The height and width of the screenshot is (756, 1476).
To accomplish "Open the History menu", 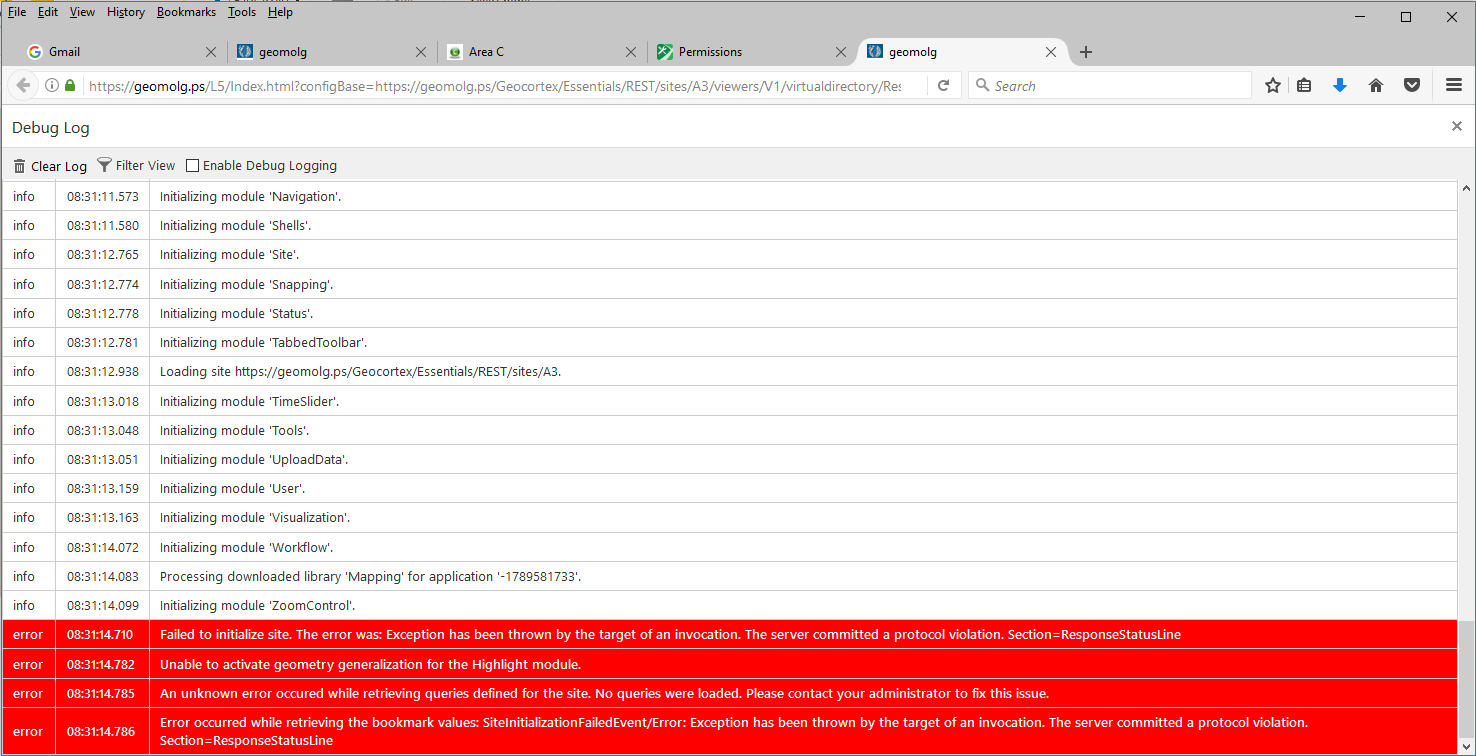I will (126, 12).
